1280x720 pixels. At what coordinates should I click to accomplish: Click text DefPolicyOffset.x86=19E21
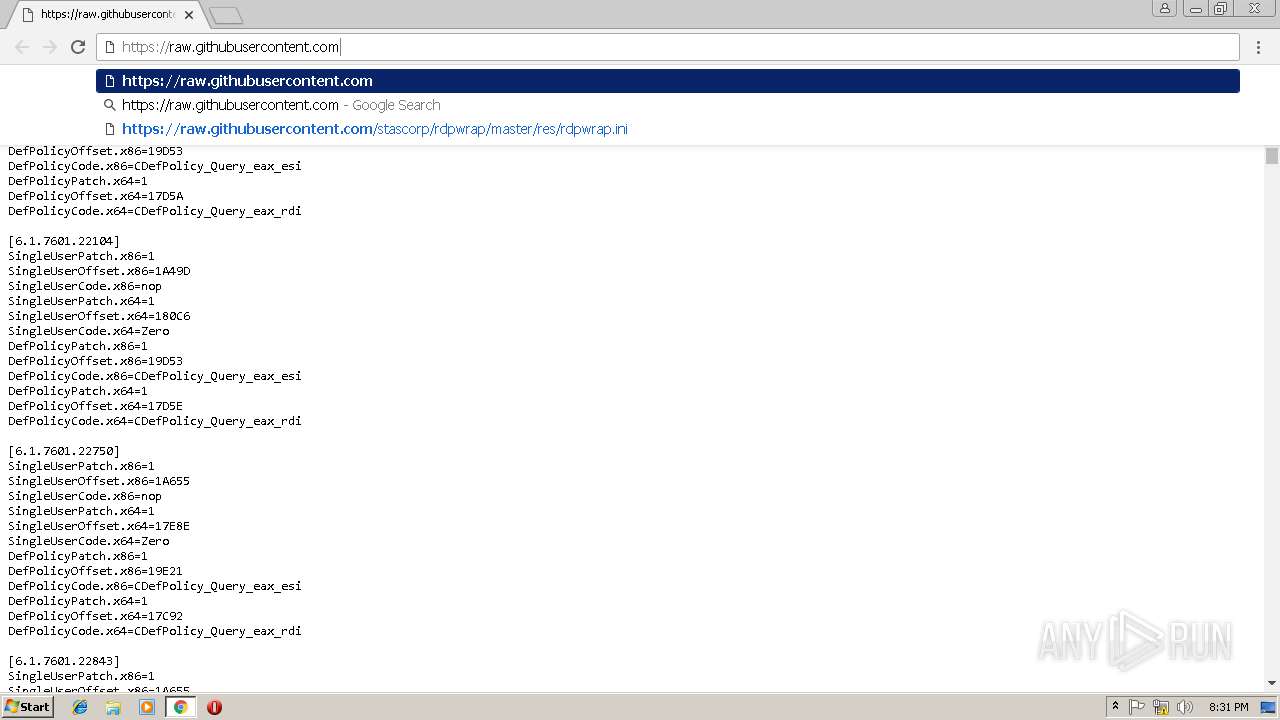(x=96, y=571)
